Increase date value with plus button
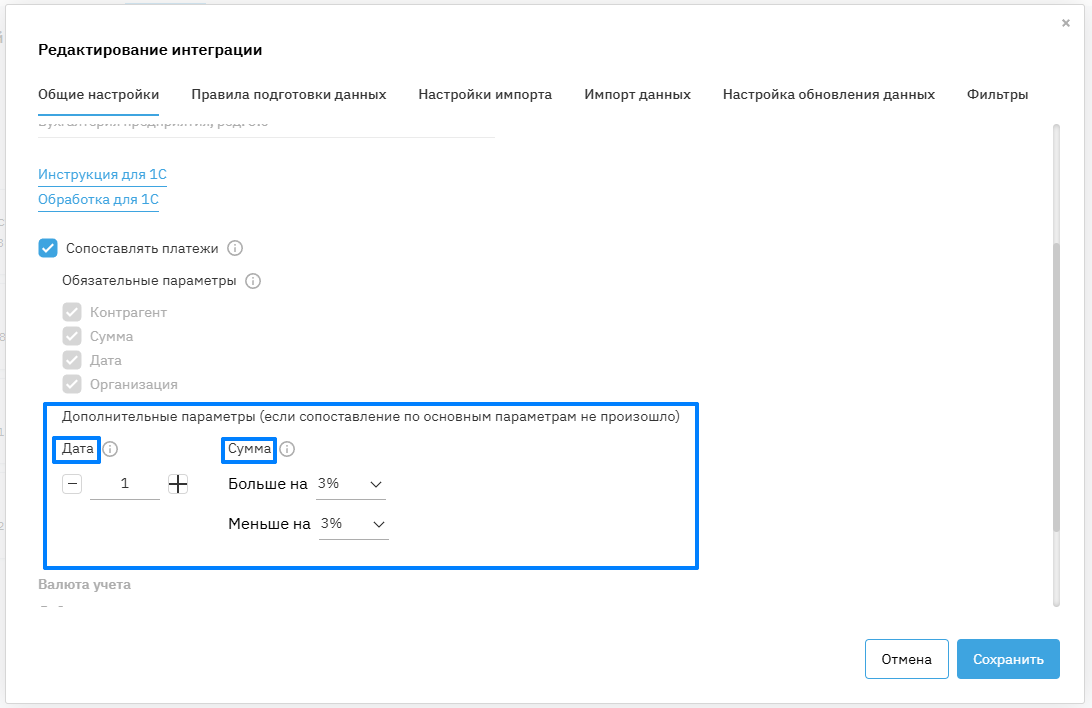 (178, 484)
